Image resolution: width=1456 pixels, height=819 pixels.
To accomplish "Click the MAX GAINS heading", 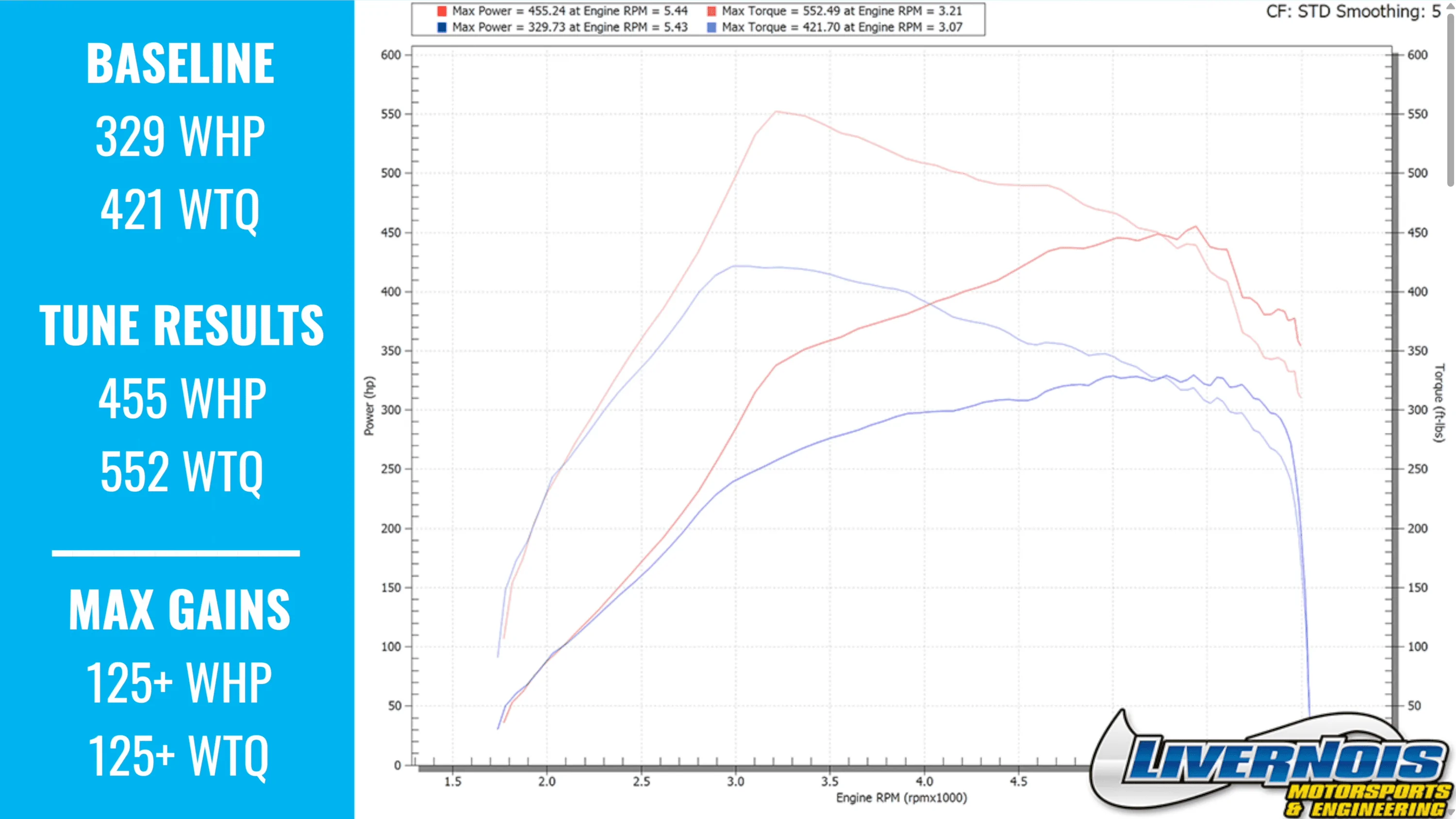I will (x=180, y=609).
